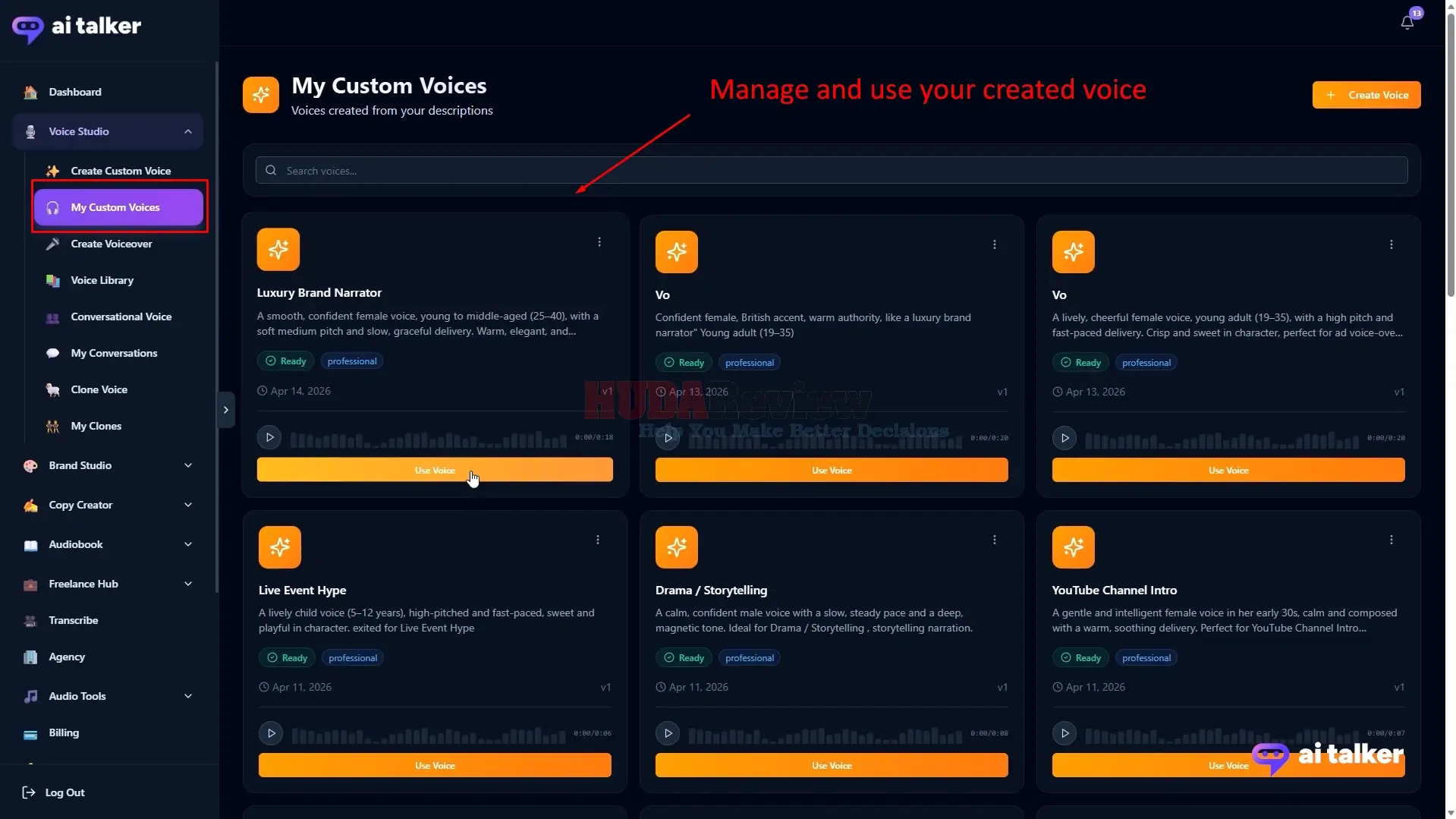
Task: Click the My Conversations speech bubble icon
Action: tap(52, 353)
